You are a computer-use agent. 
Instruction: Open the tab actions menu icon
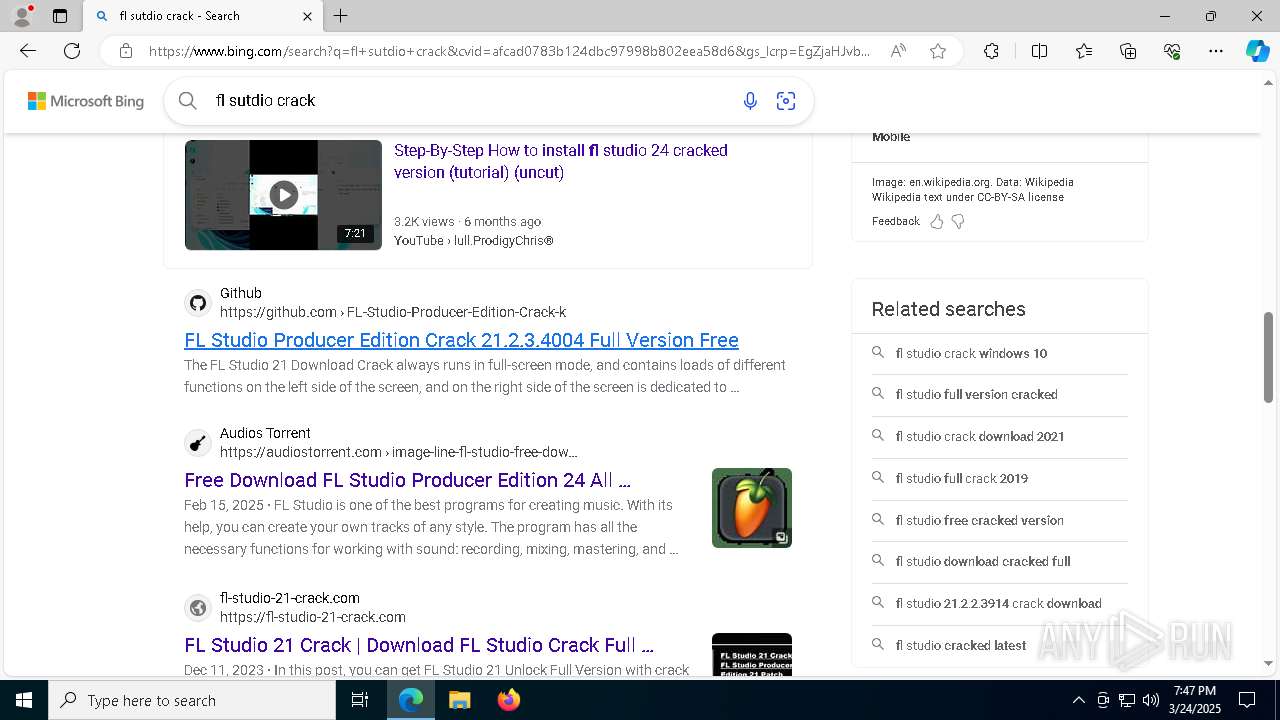point(60,16)
